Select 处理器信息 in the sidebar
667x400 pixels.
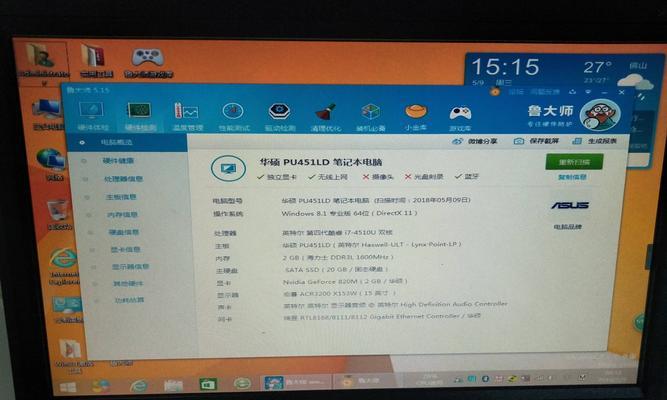coord(123,179)
